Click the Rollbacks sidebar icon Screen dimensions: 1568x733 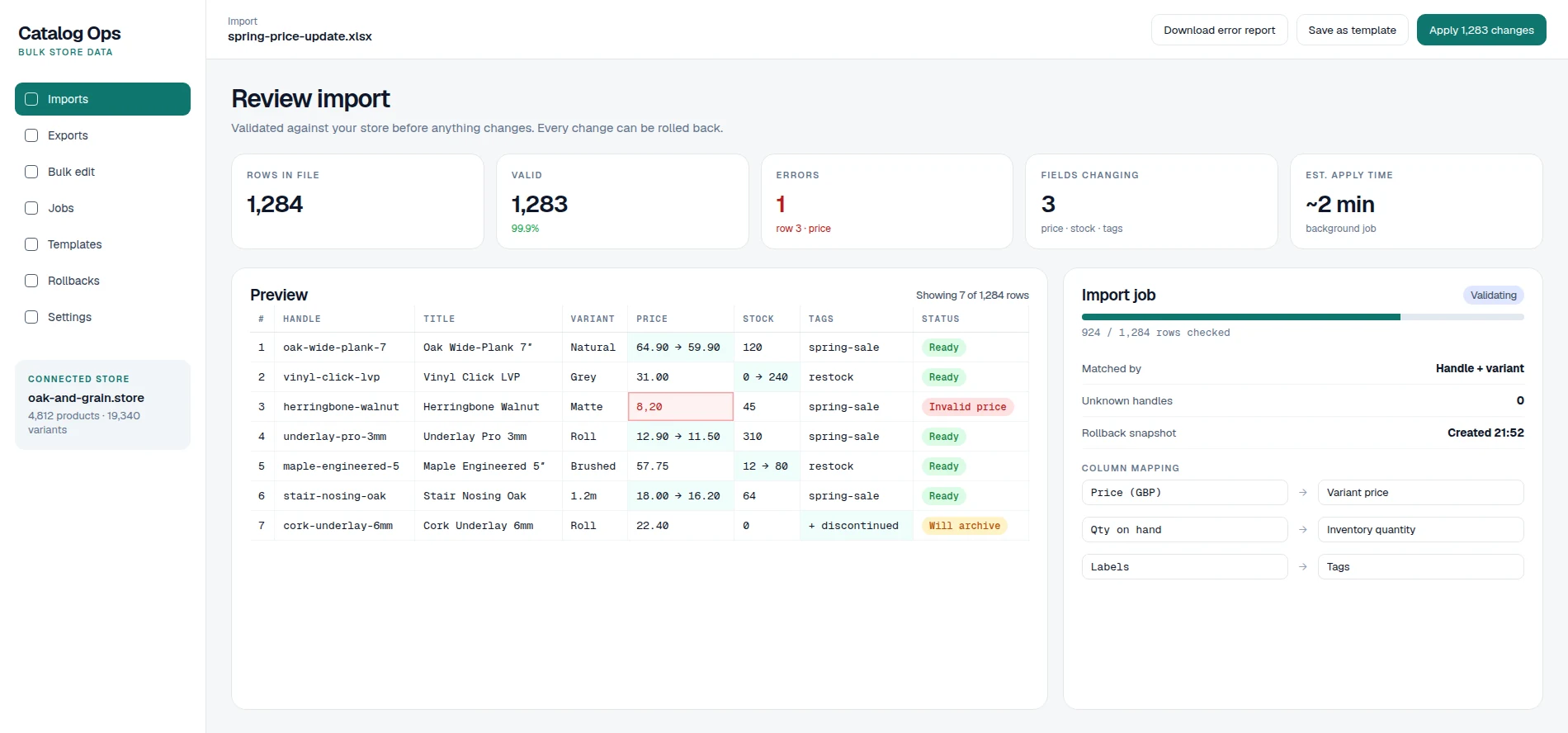[x=31, y=281]
